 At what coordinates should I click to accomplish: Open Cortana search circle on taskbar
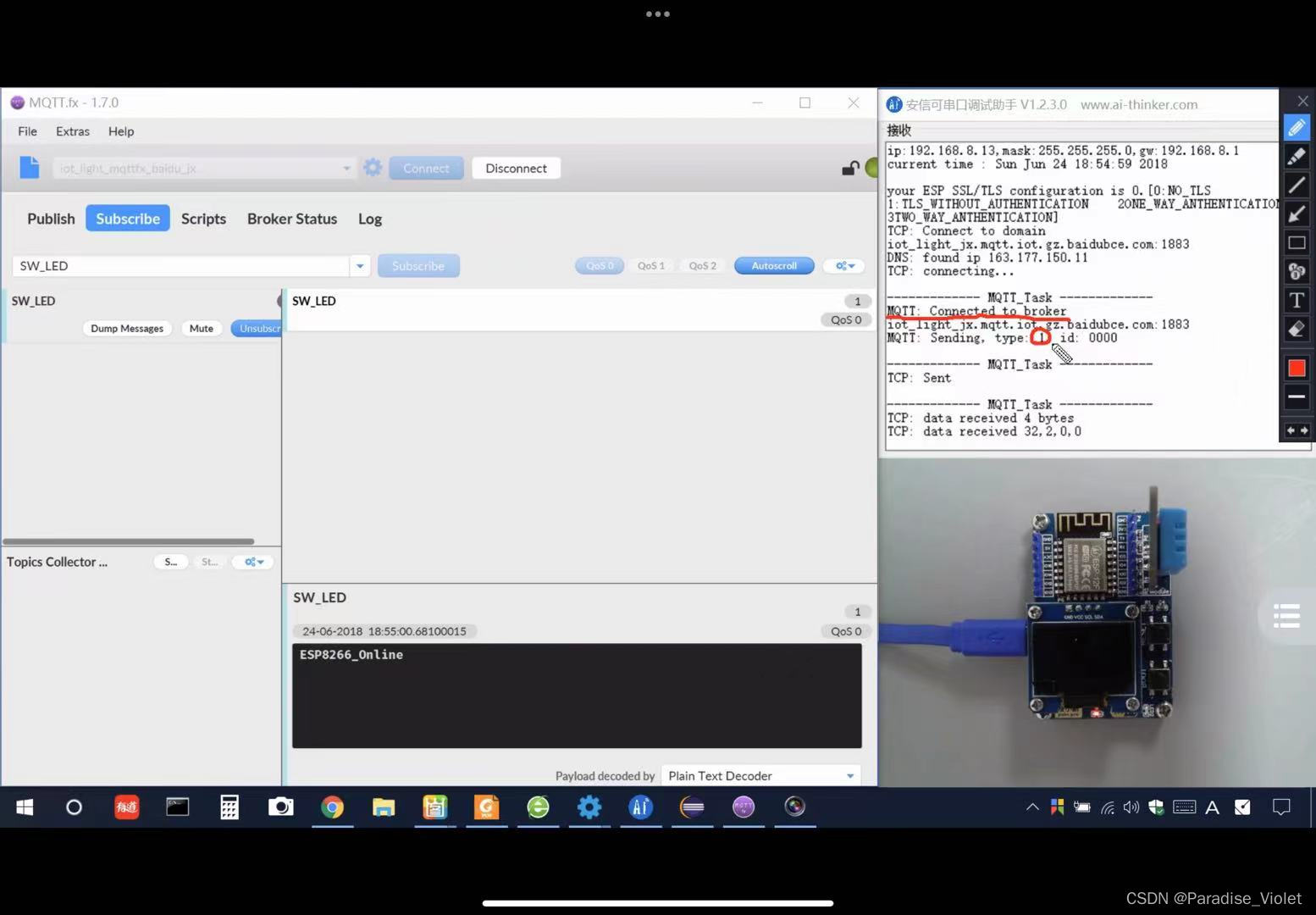pyautogui.click(x=74, y=807)
